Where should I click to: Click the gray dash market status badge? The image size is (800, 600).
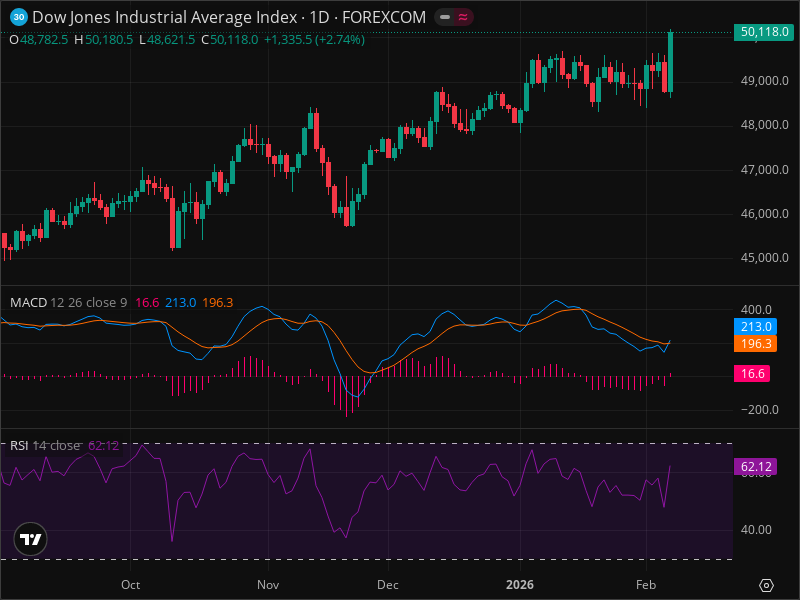click(445, 17)
